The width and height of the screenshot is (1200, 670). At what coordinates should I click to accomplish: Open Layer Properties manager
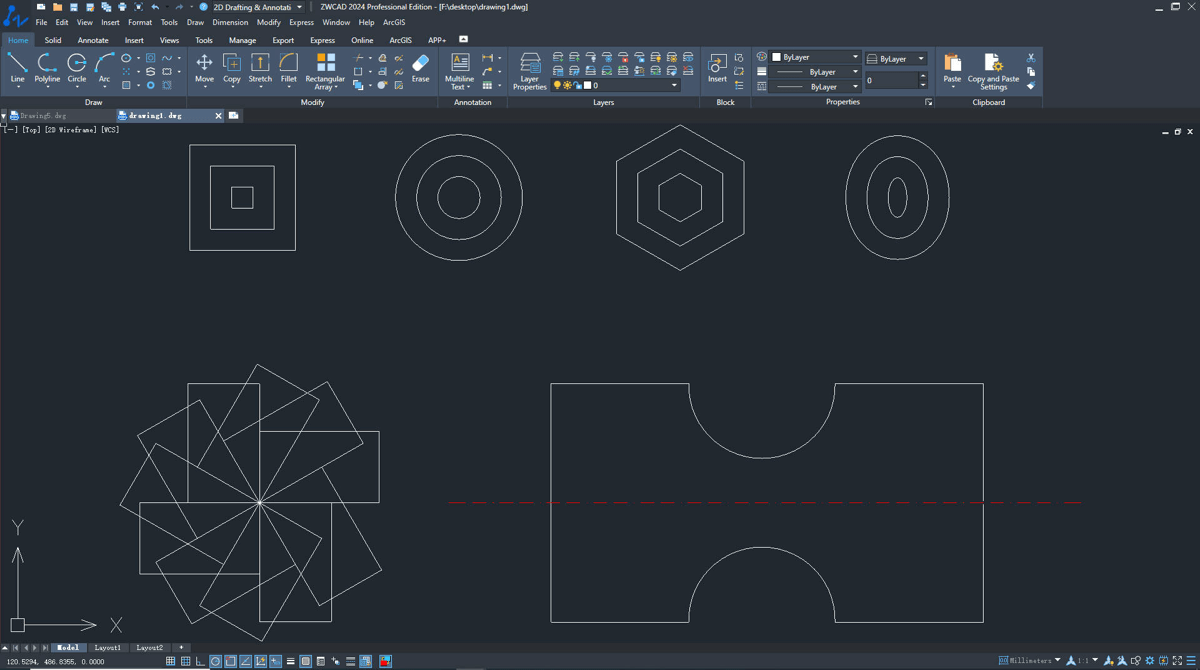530,71
